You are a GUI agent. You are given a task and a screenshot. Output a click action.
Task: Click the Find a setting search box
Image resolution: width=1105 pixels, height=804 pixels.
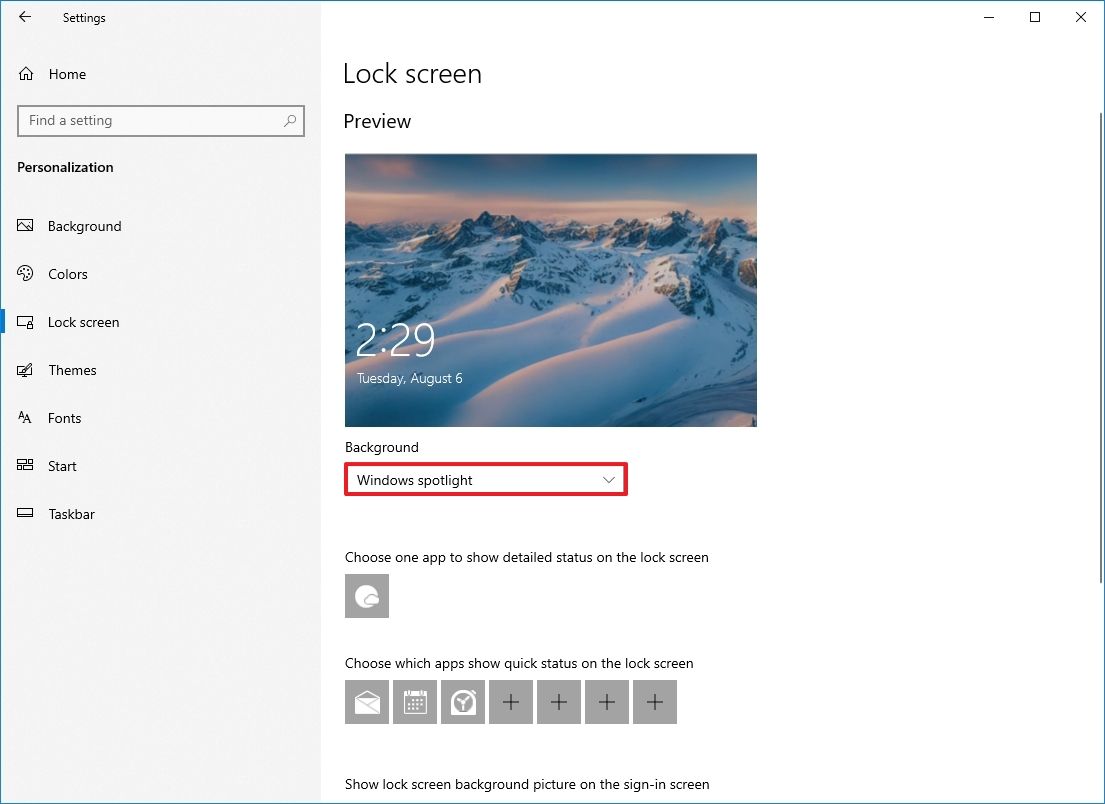(160, 120)
